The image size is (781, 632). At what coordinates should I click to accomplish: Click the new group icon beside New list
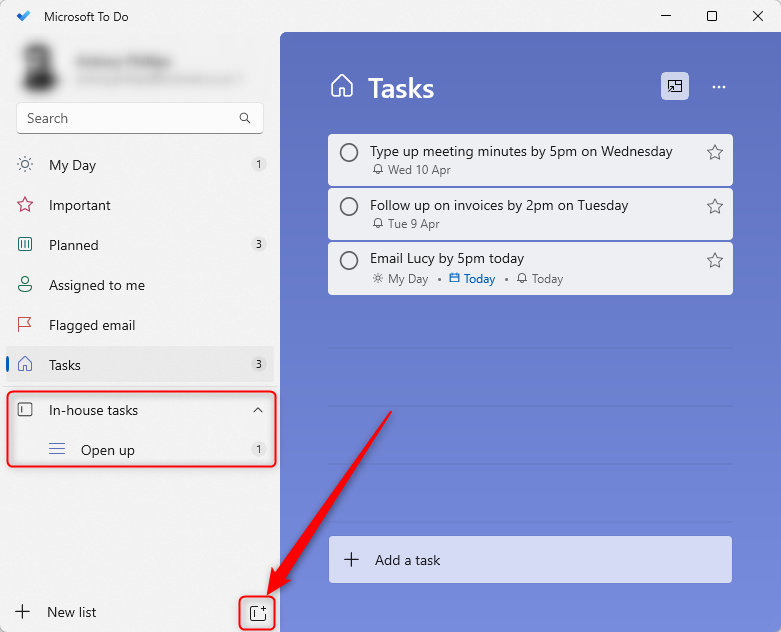coord(257,613)
